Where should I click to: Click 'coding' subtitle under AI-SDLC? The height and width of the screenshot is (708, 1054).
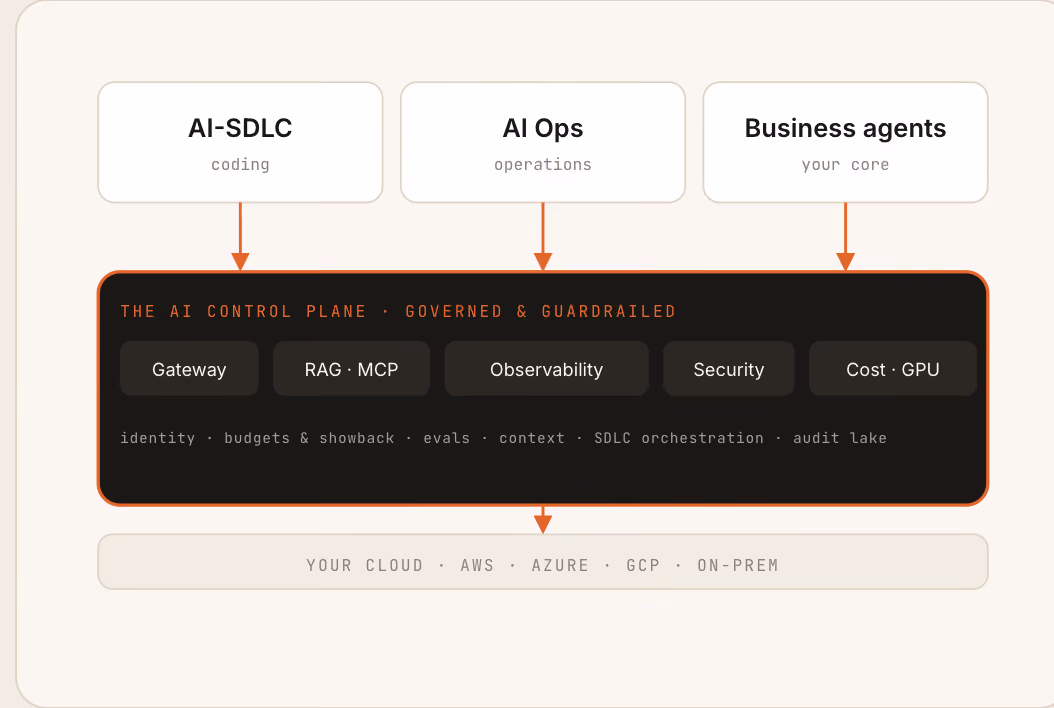coord(240,165)
